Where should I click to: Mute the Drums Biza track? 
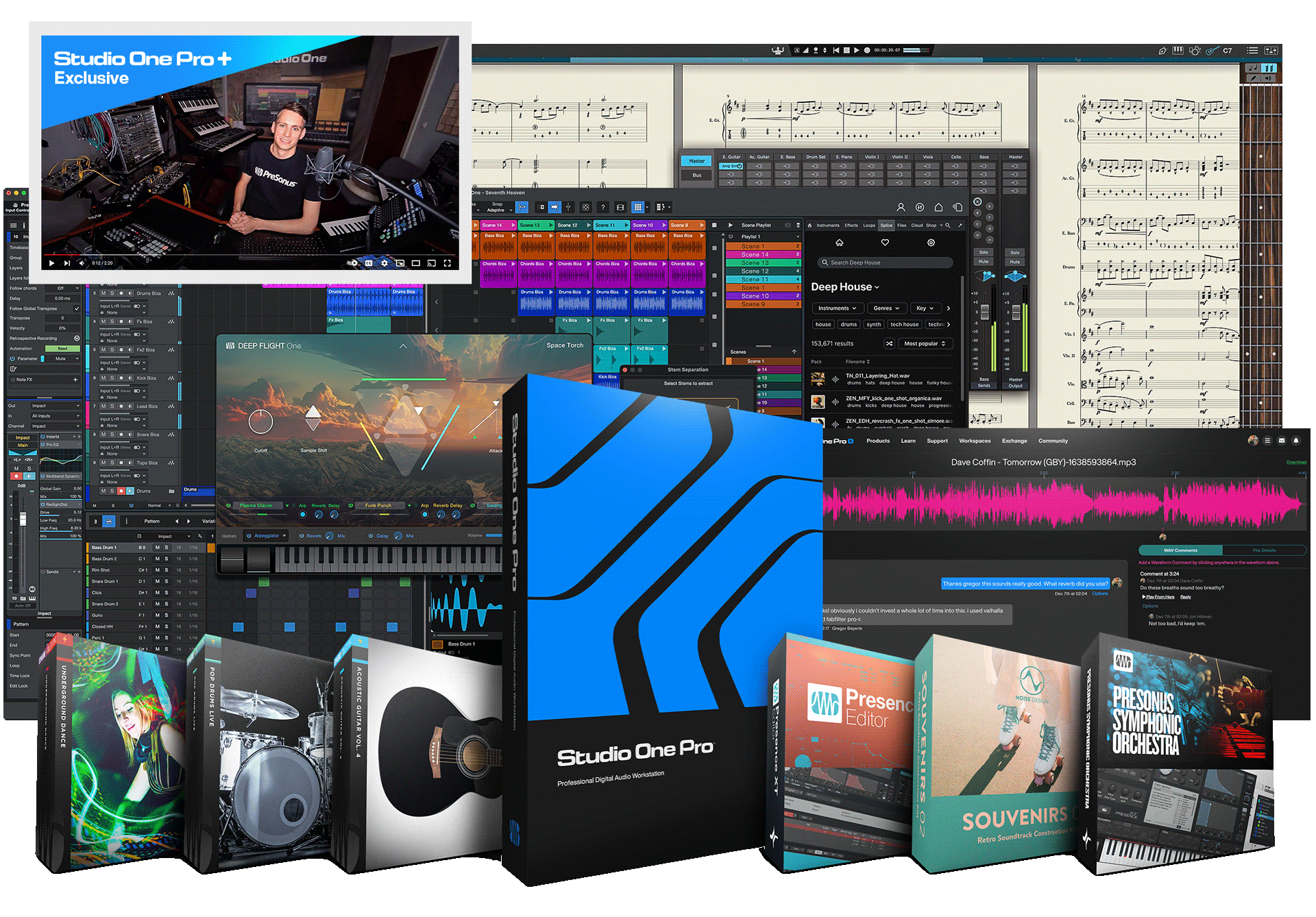point(103,293)
